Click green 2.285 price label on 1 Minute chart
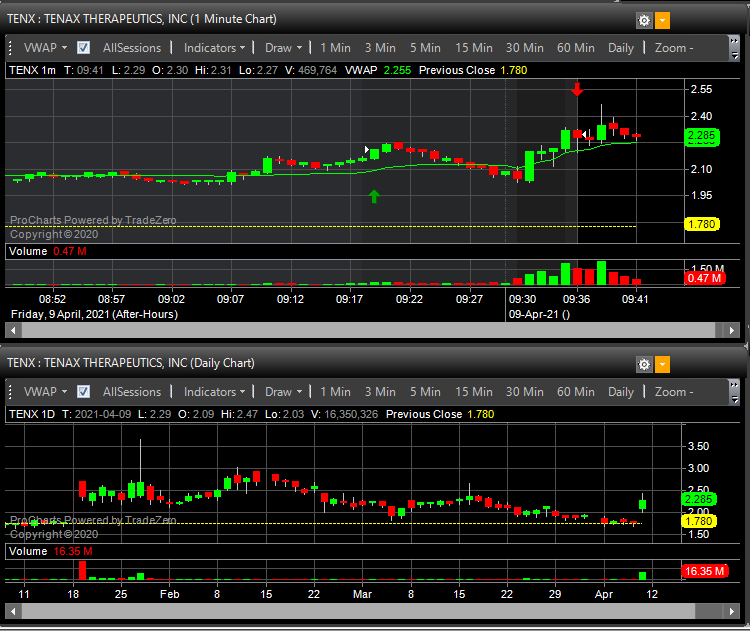This screenshot has height=631, width=750. [702, 137]
